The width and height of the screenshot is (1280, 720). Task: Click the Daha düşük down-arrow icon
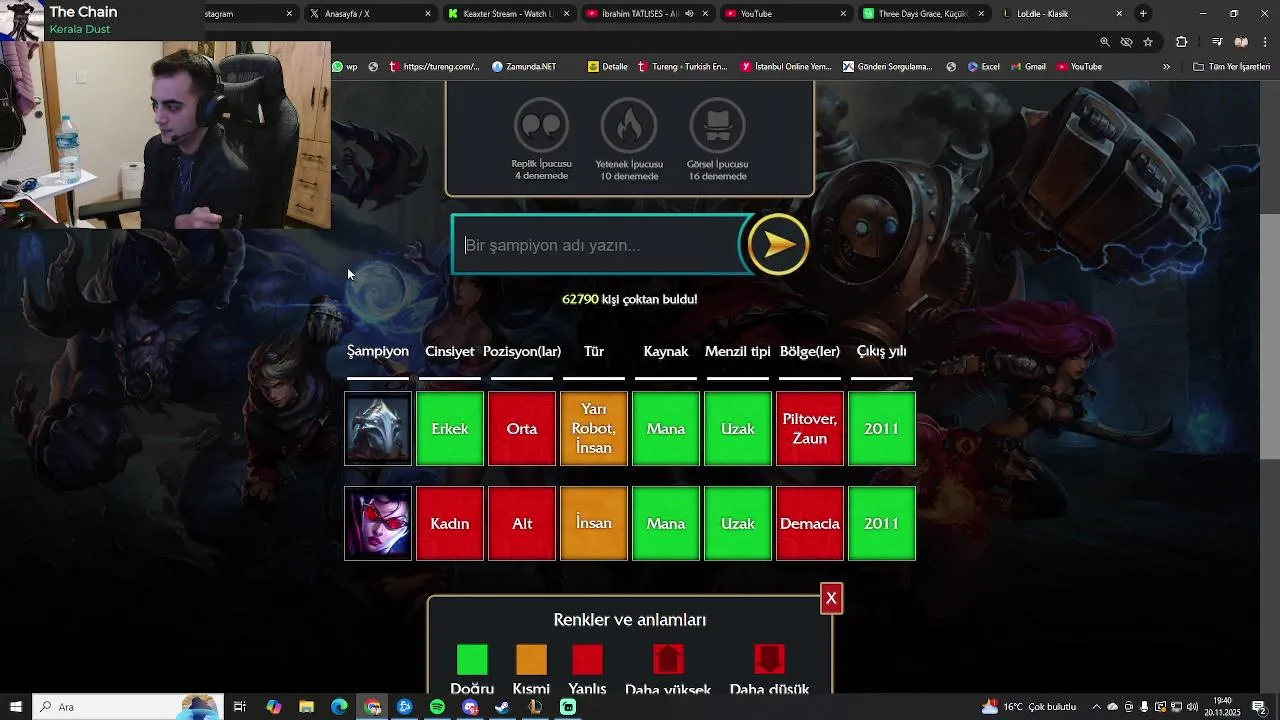[x=769, y=660]
